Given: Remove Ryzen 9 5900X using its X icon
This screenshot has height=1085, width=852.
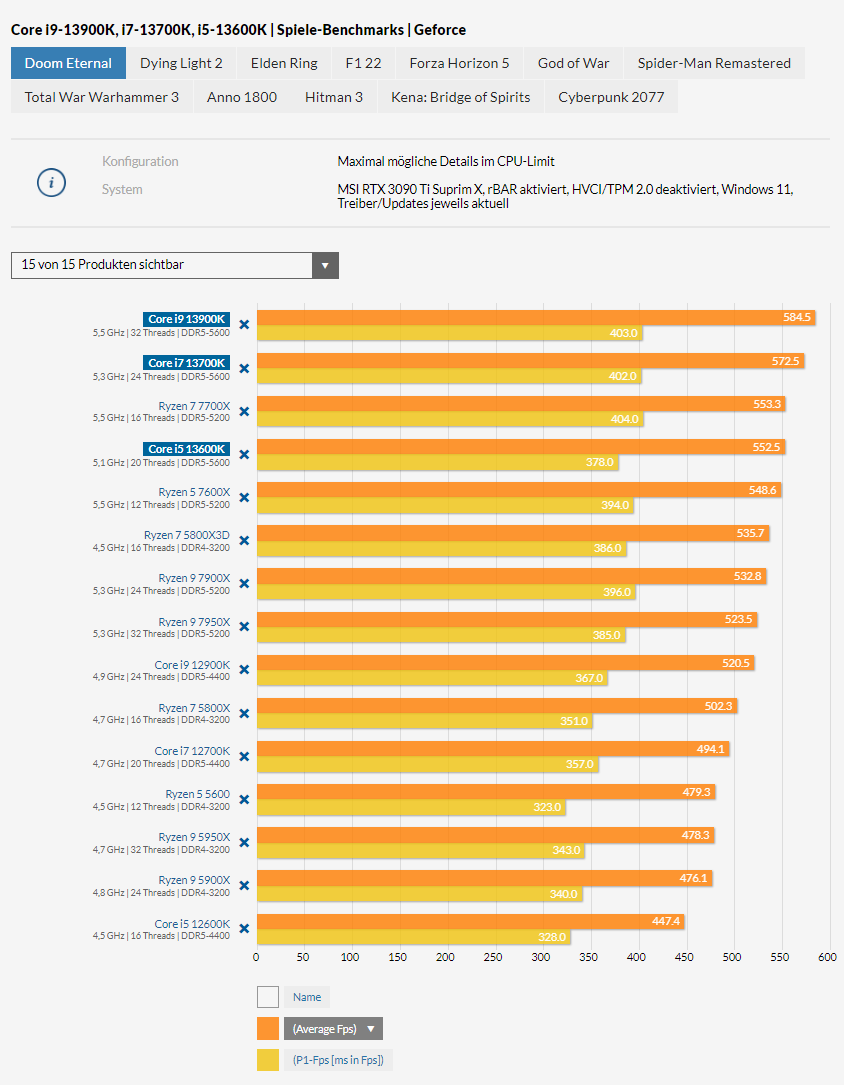Looking at the screenshot, I should (x=244, y=885).
